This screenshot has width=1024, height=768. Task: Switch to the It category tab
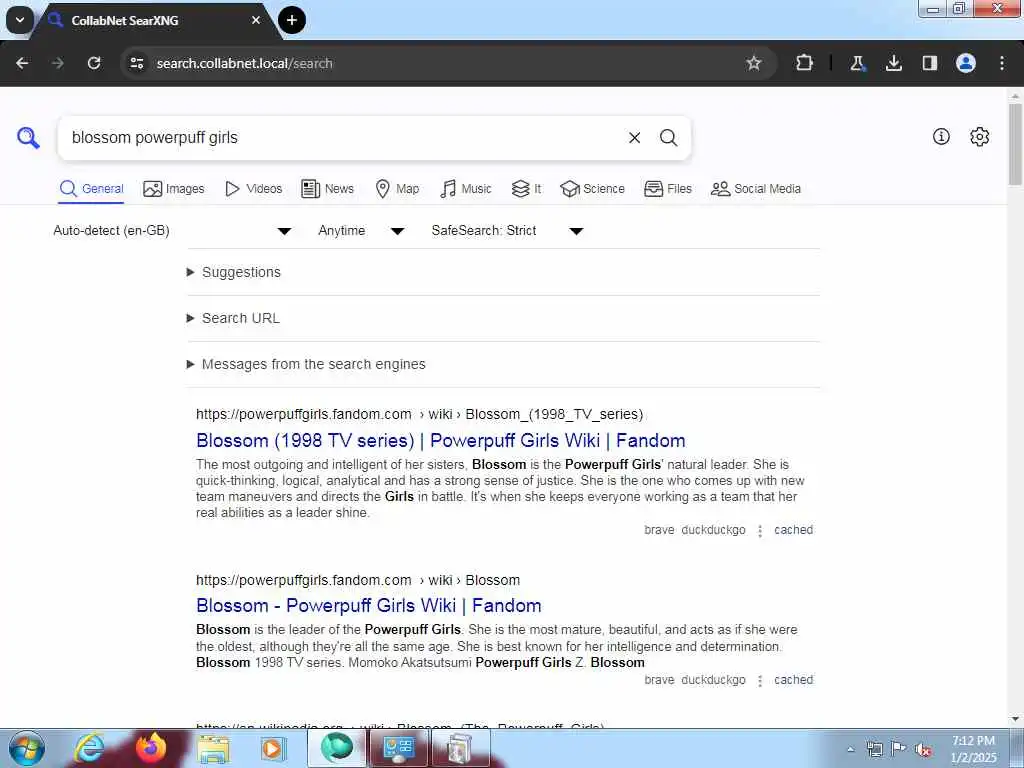tap(526, 189)
